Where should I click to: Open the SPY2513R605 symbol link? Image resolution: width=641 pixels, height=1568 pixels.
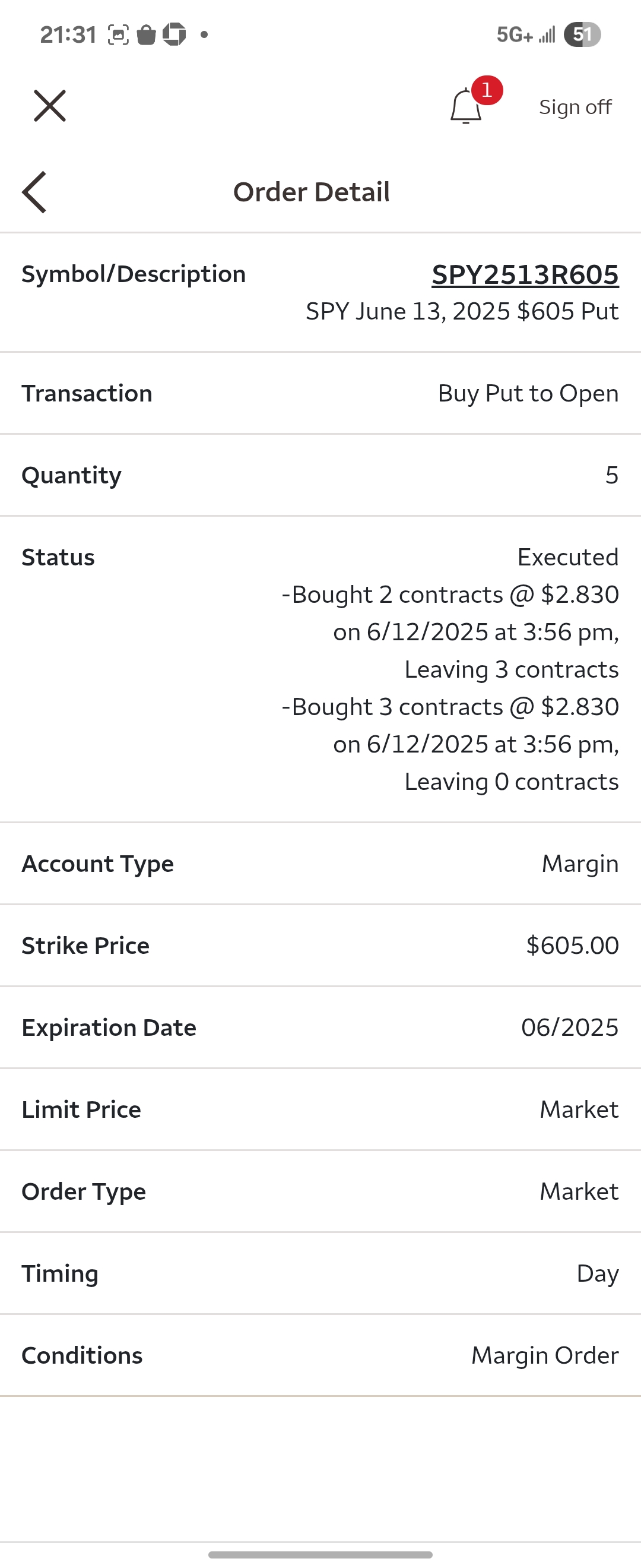click(525, 274)
